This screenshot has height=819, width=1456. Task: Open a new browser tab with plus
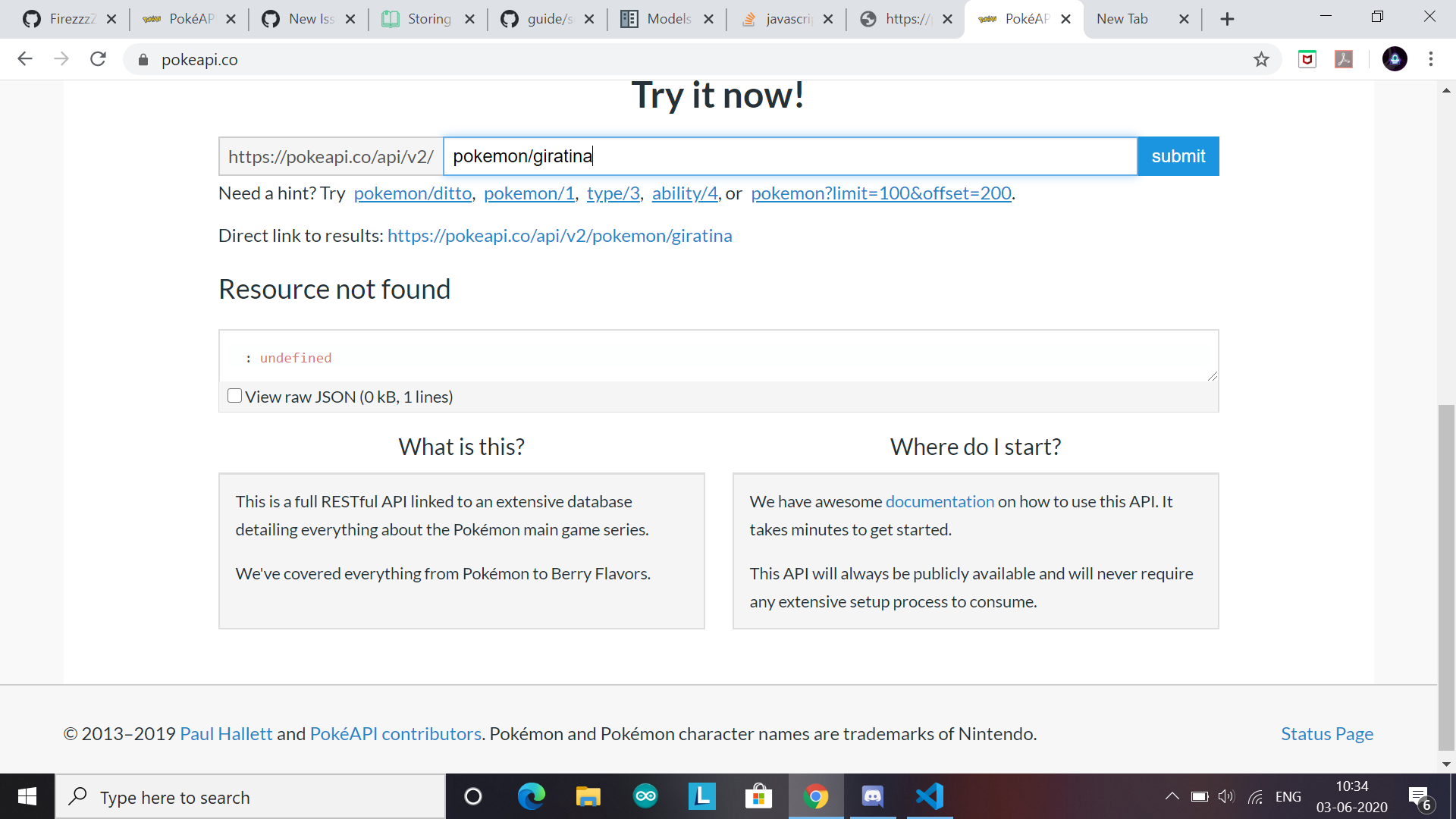(1227, 19)
